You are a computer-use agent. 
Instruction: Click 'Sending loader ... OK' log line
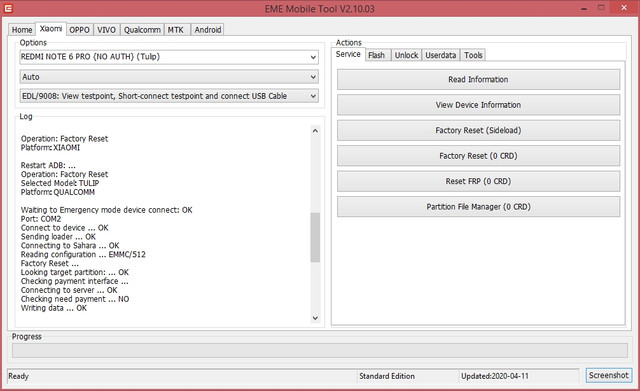pos(58,237)
